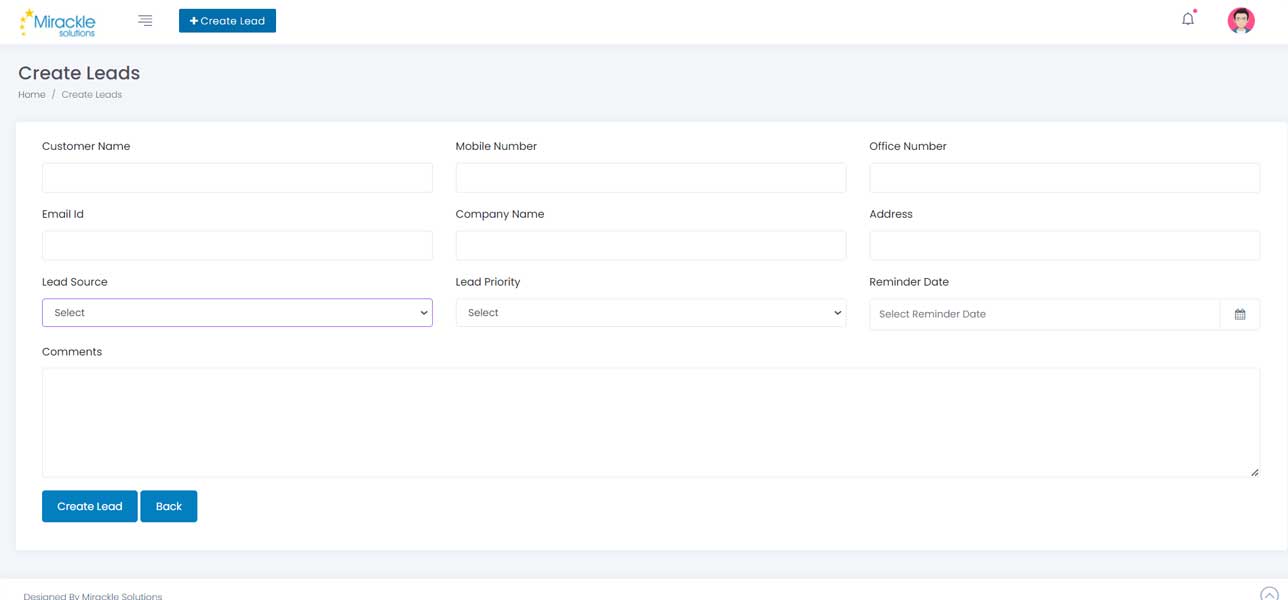
Task: Click the Customer Name label
Action: coord(86,146)
